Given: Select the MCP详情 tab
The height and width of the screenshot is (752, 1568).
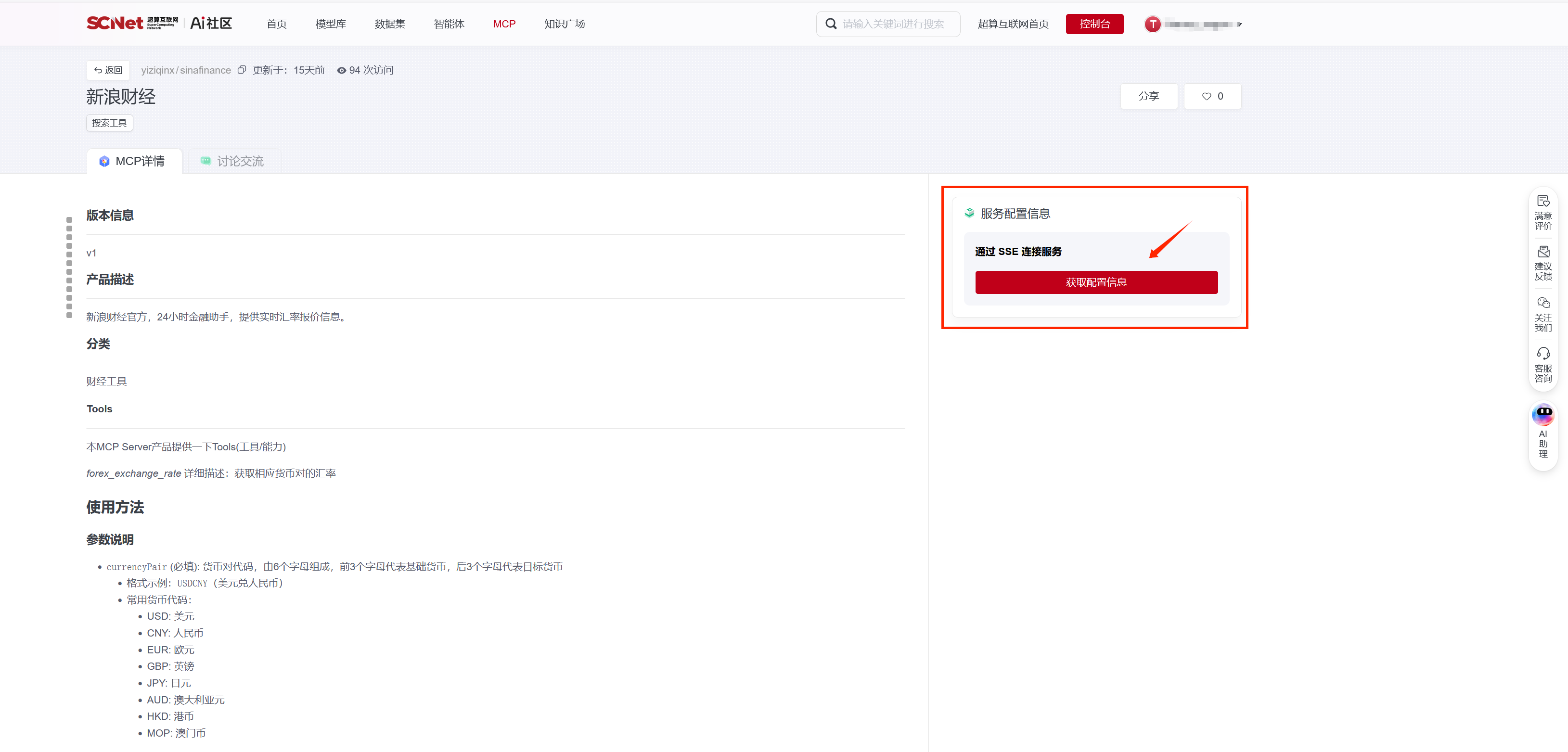Looking at the screenshot, I should [x=133, y=161].
